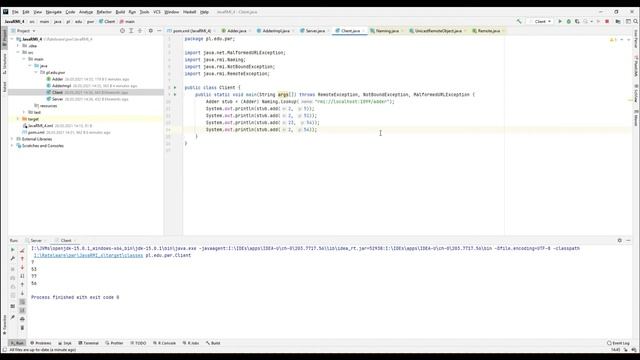The image size is (640, 360).
Task: Open the Project Structure folder icon in toolbar
Action: click(618, 21)
